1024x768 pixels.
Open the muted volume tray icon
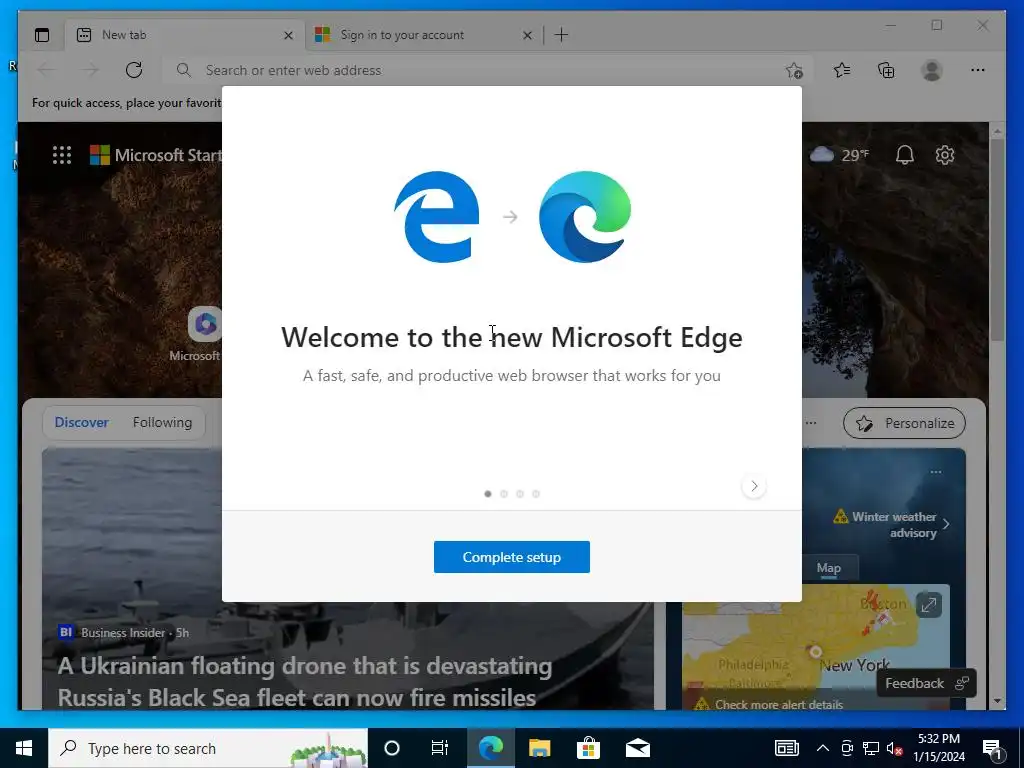click(x=895, y=748)
